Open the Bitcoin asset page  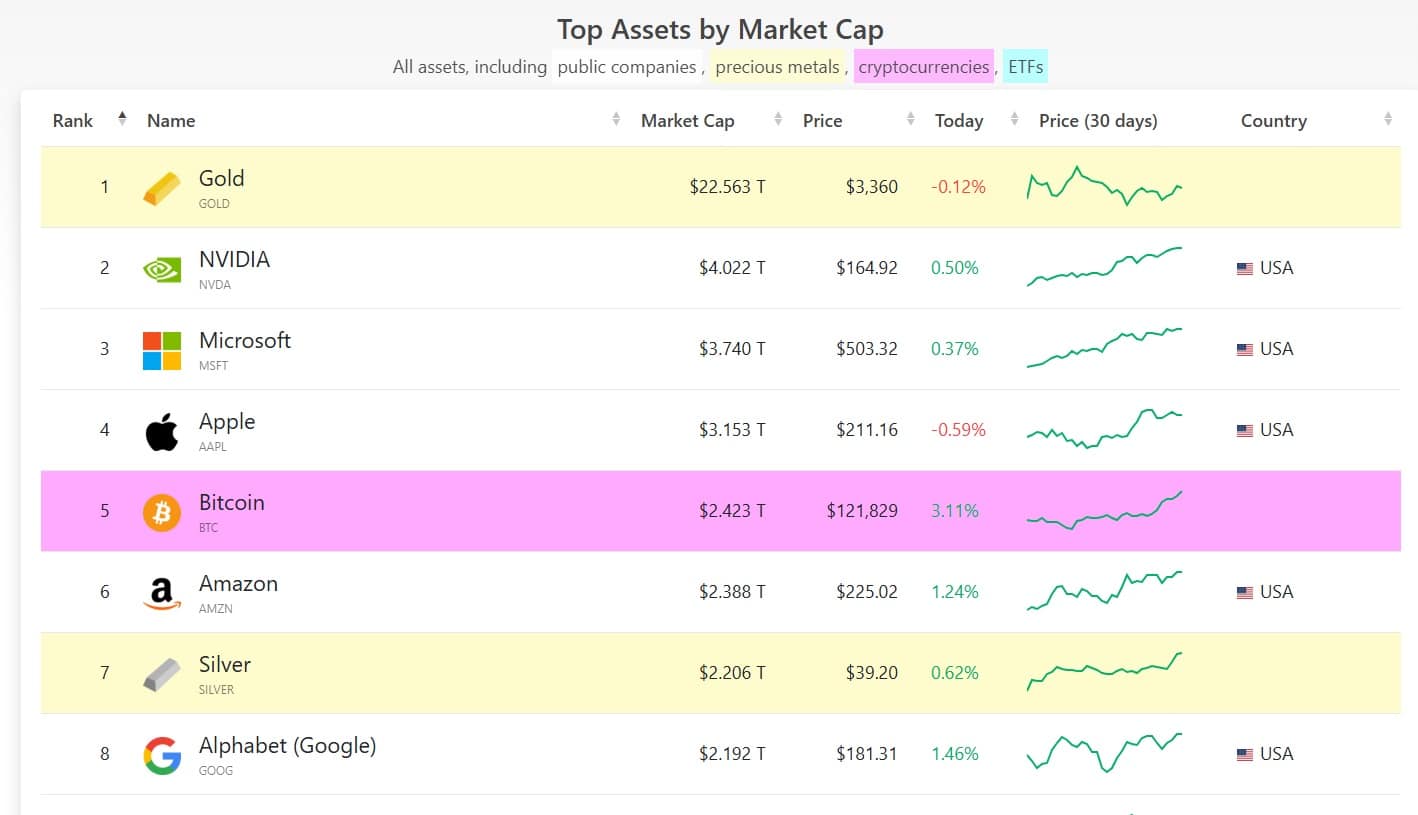pos(232,502)
